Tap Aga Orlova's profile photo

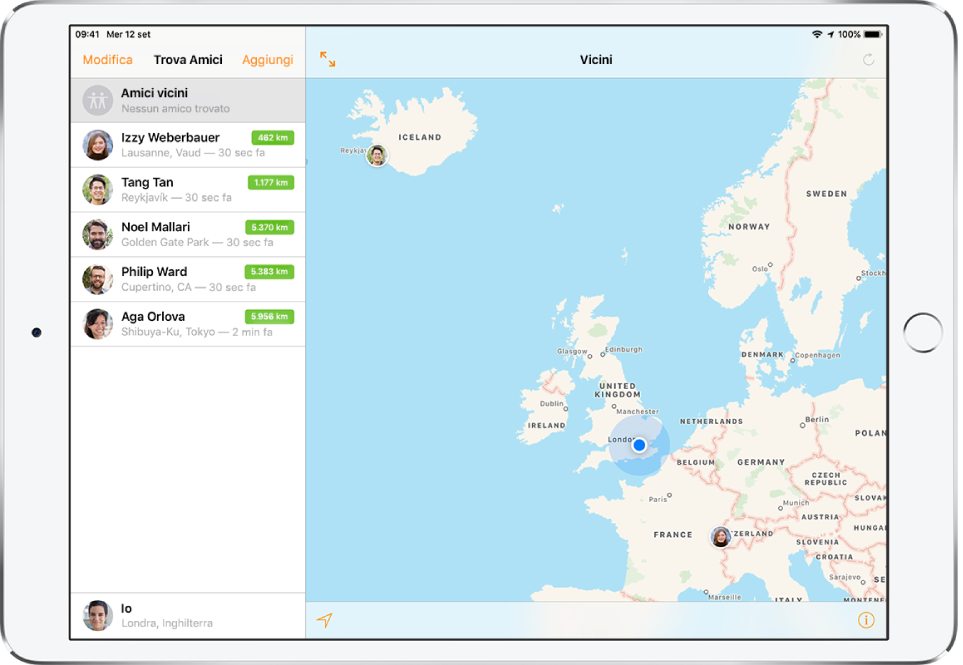pyautogui.click(x=98, y=324)
